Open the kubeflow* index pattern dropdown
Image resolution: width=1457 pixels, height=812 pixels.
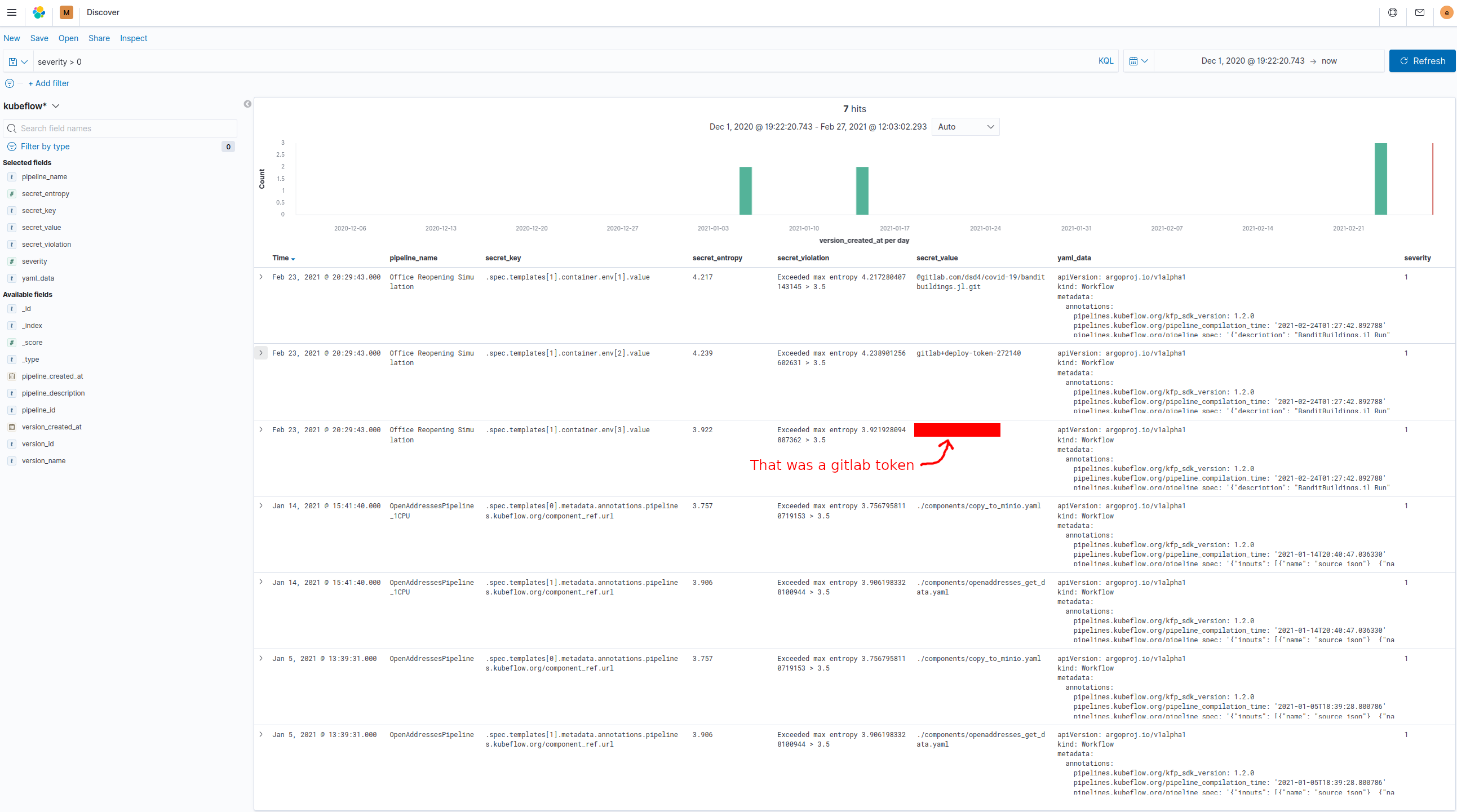[32, 107]
